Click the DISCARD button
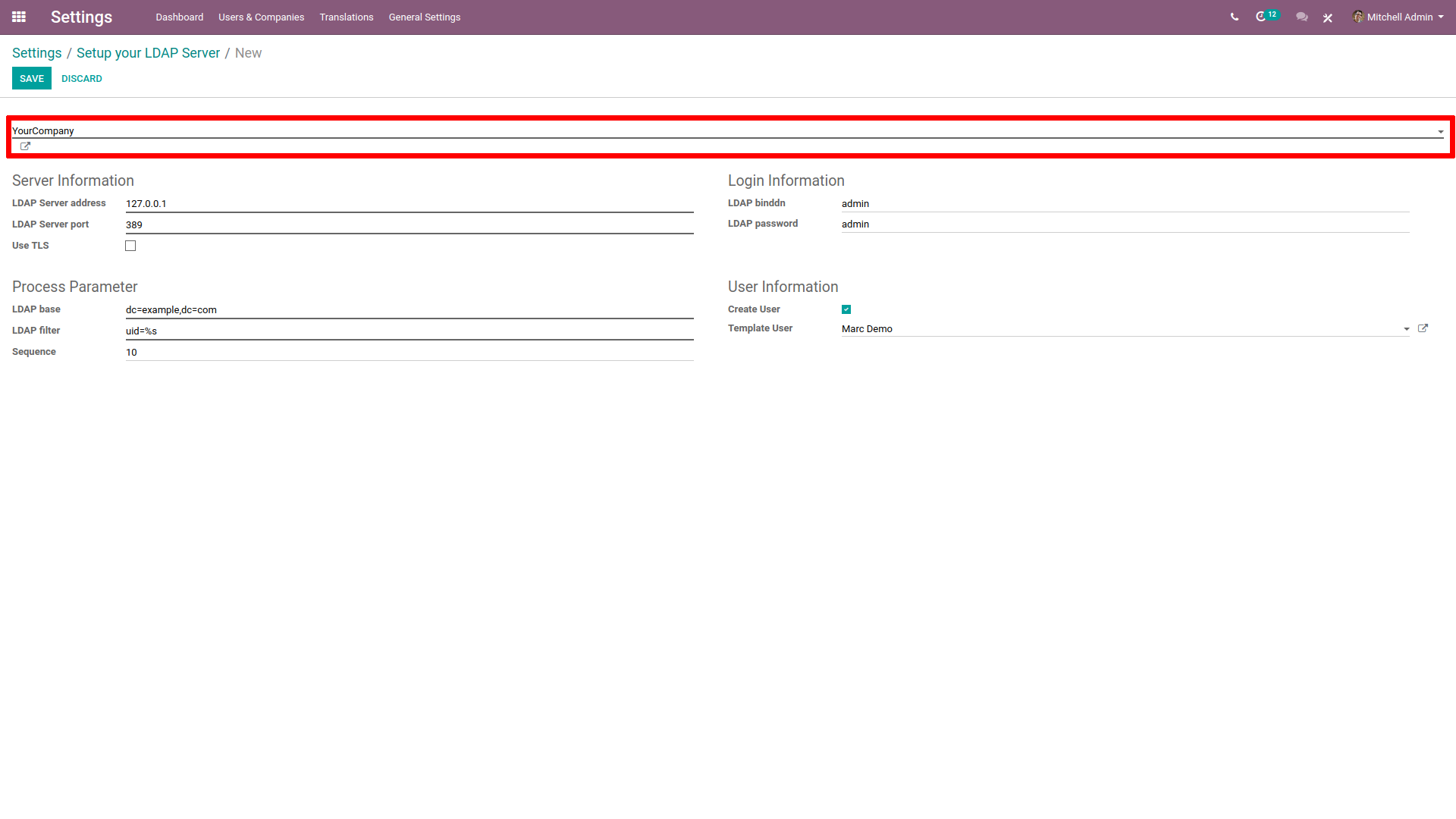 pyautogui.click(x=80, y=78)
